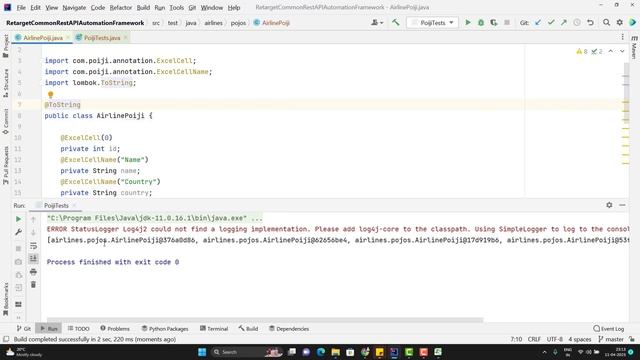The image size is (640, 360).
Task: Open the Python Packages tool window
Action: pyautogui.click(x=165, y=329)
